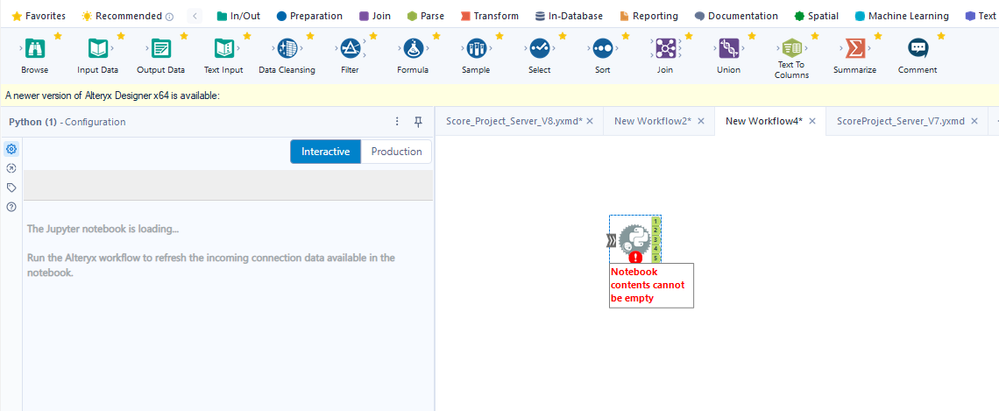The width and height of the screenshot is (999, 411).
Task: Open the Documentation tool category
Action: (737, 16)
